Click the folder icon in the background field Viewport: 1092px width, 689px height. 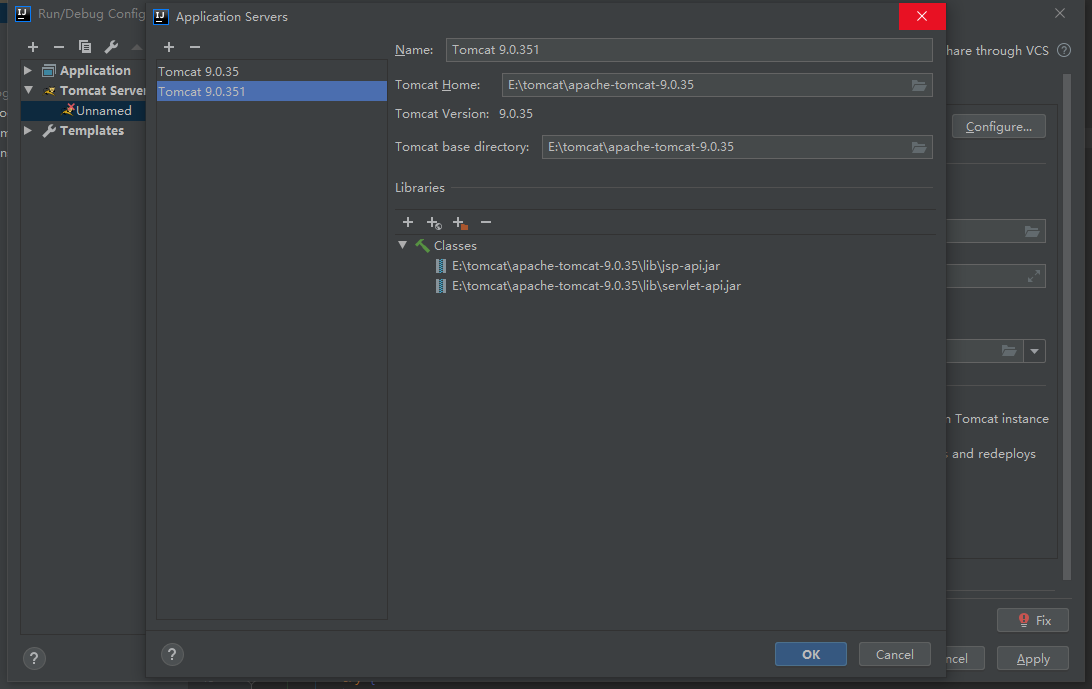click(x=1031, y=231)
